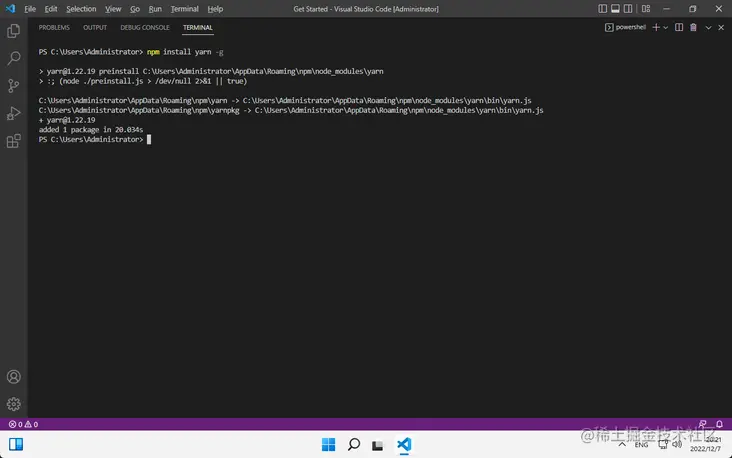Open Task View on the taskbar
732x458 pixels.
(378, 445)
